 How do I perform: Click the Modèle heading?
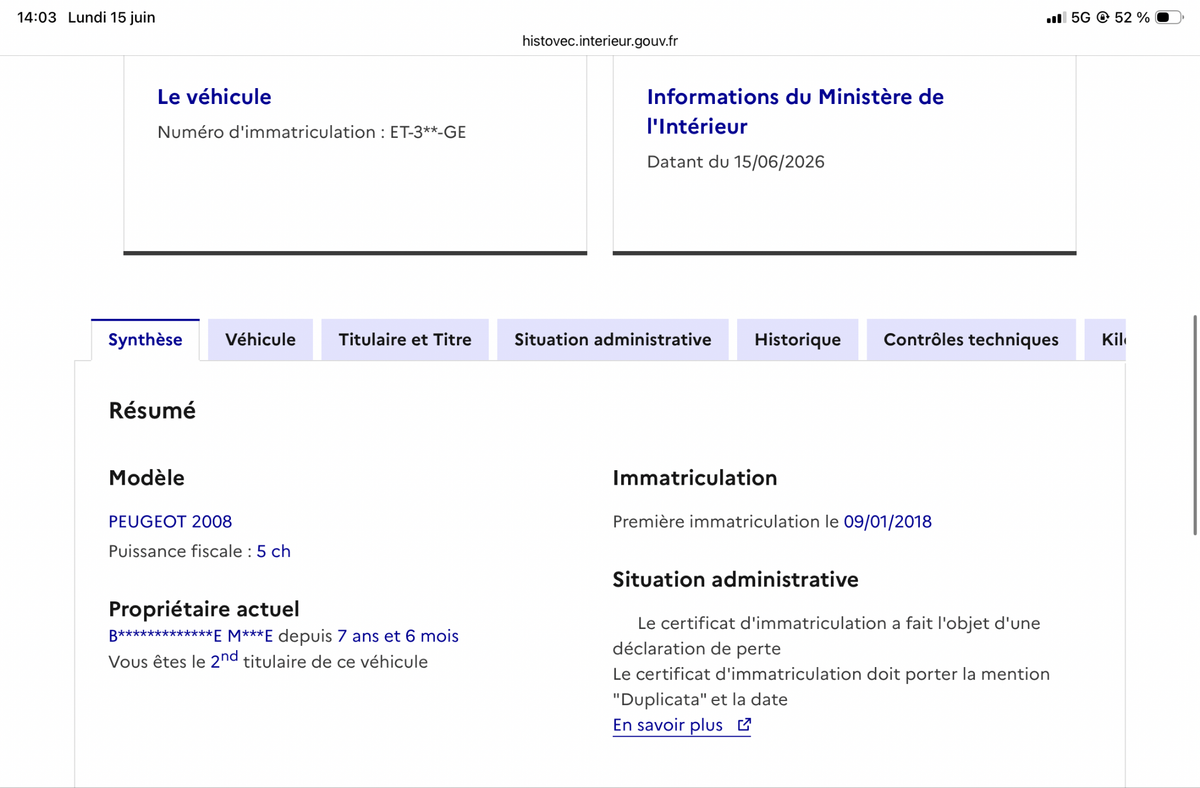point(147,478)
